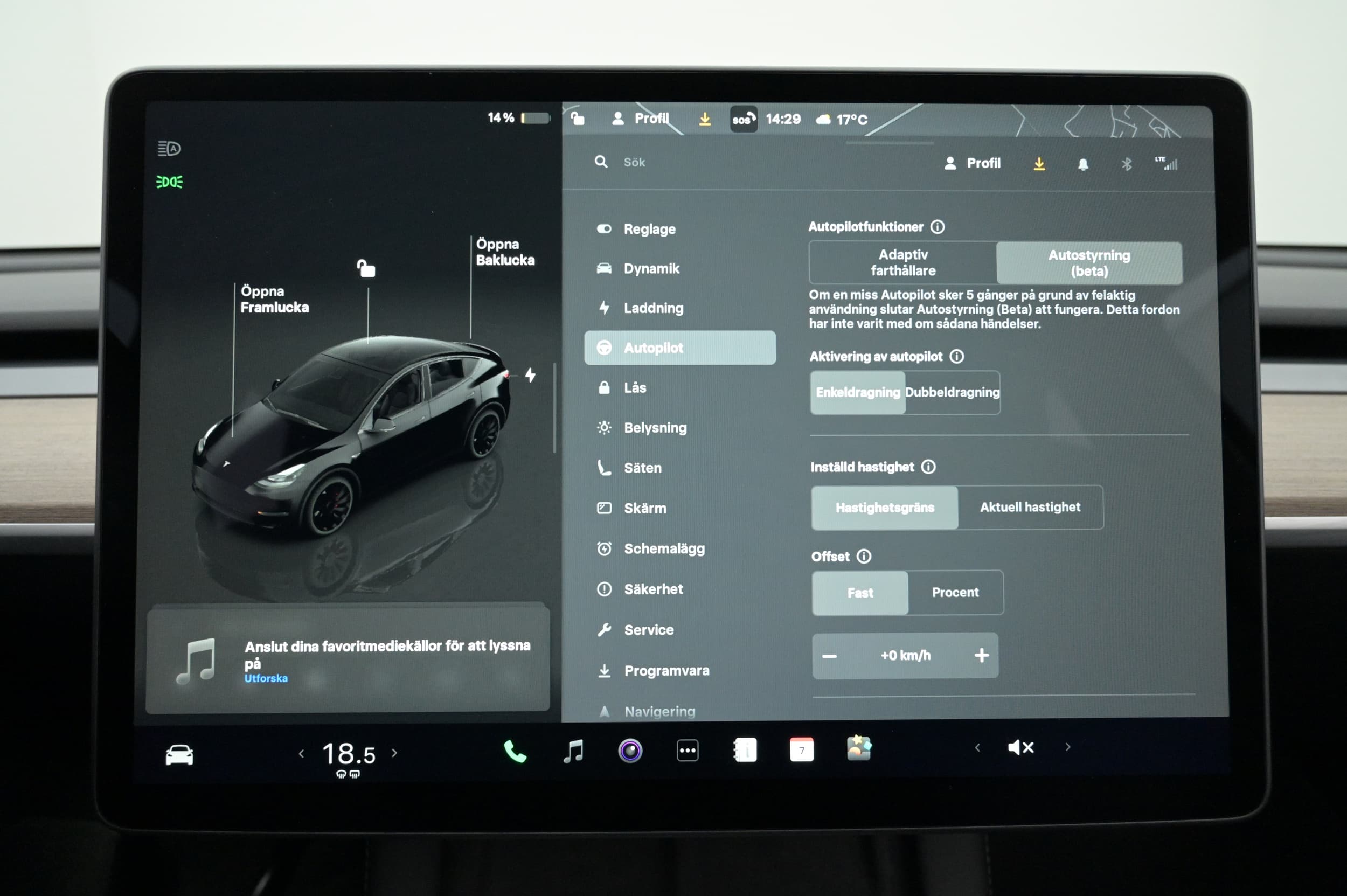Open the dashcam camera app
The width and height of the screenshot is (1347, 896).
(x=630, y=751)
